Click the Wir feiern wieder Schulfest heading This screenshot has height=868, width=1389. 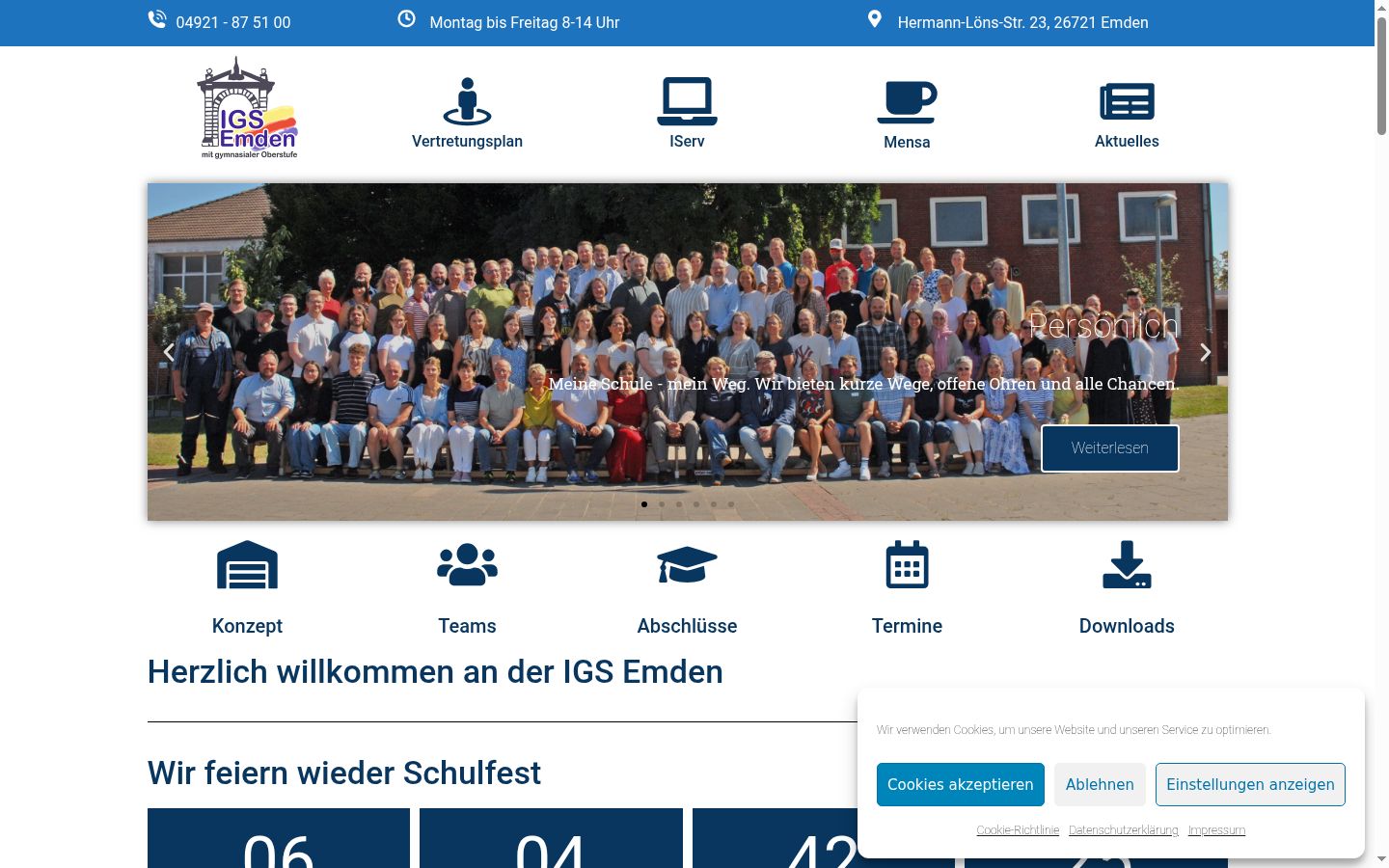pyautogui.click(x=344, y=773)
